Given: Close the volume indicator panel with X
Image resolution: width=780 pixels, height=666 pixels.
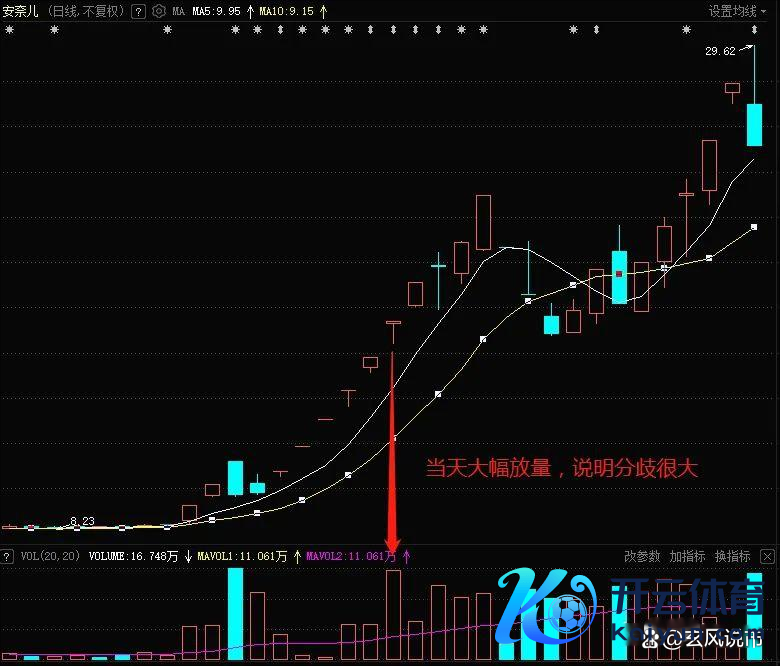Looking at the screenshot, I should tap(767, 556).
